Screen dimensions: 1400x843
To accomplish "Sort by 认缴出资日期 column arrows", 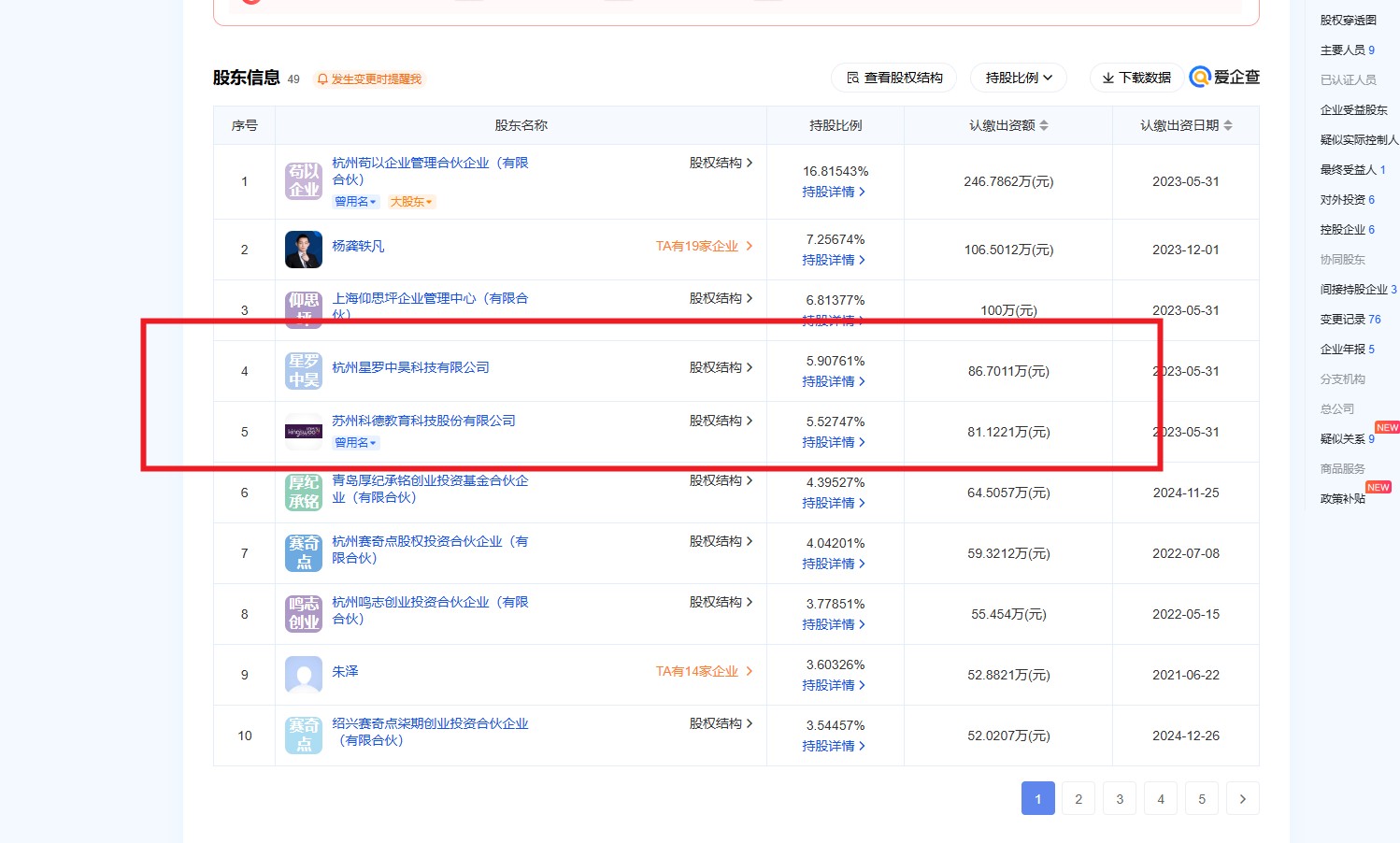I will [1228, 125].
